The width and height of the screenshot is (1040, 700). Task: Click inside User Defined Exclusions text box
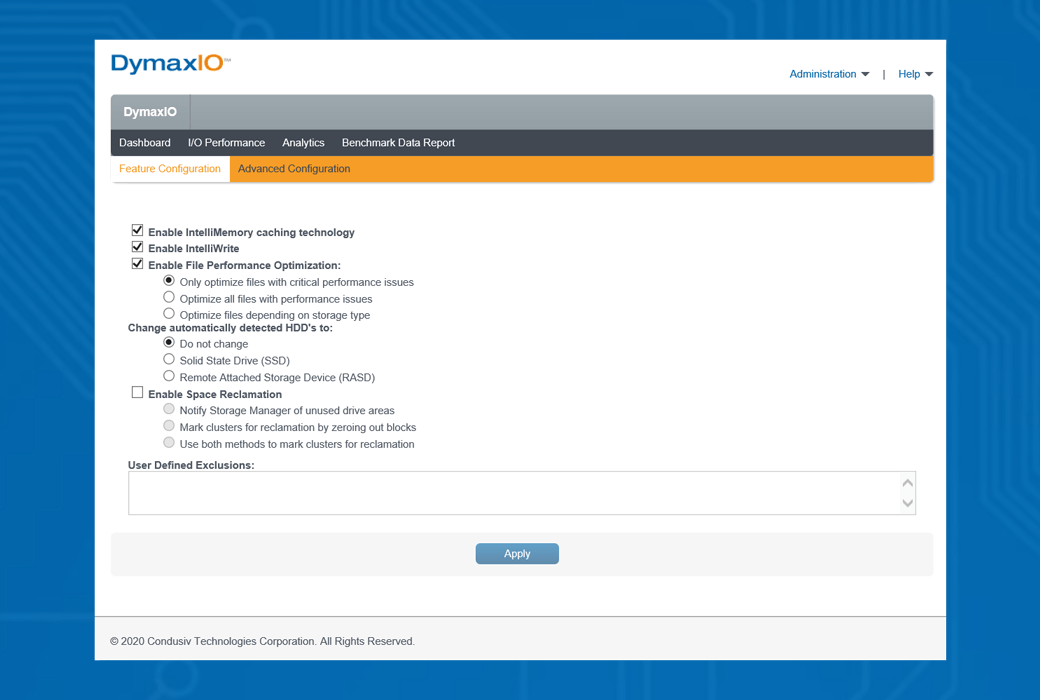512,493
